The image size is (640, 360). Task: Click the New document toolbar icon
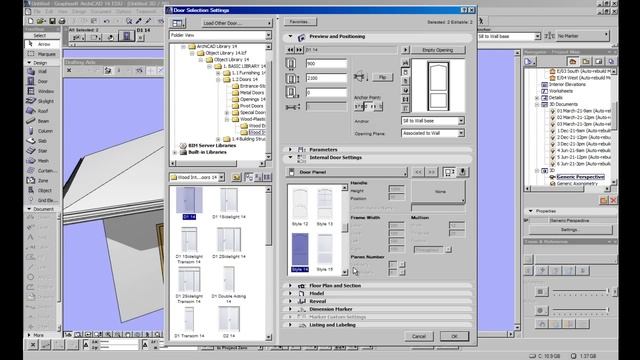31,21
